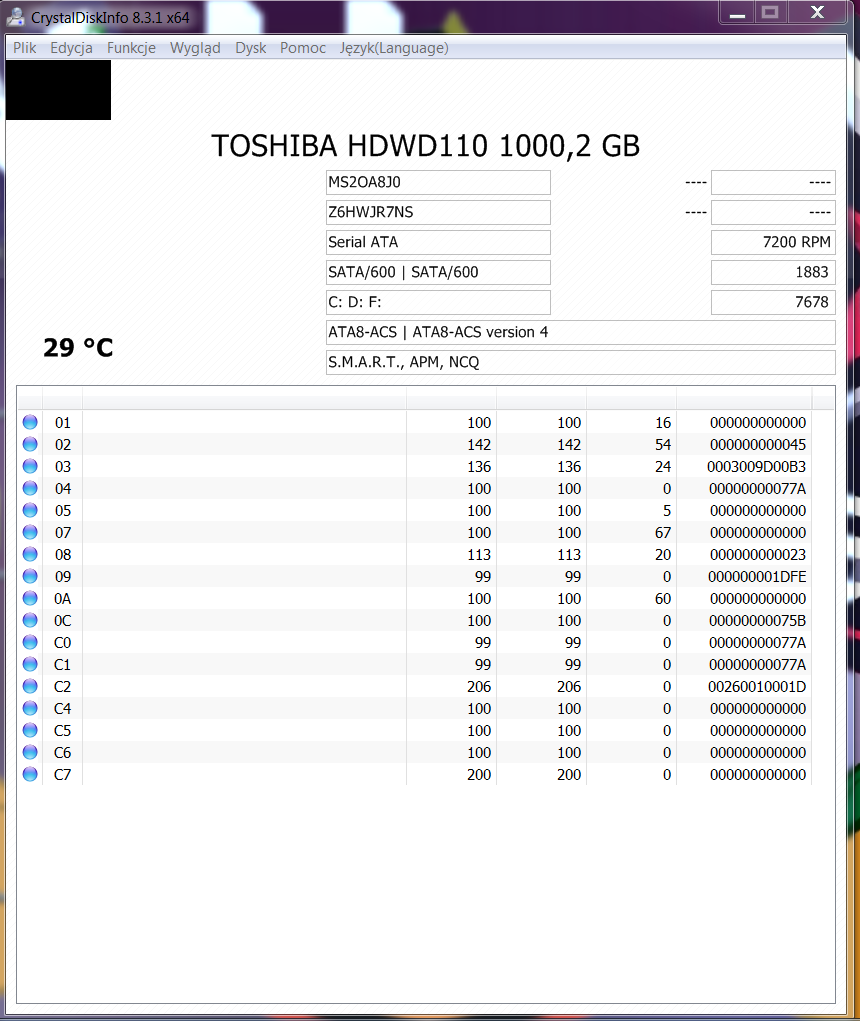The height and width of the screenshot is (1021, 860).
Task: Click raw value 000000000023
Action: pos(758,555)
